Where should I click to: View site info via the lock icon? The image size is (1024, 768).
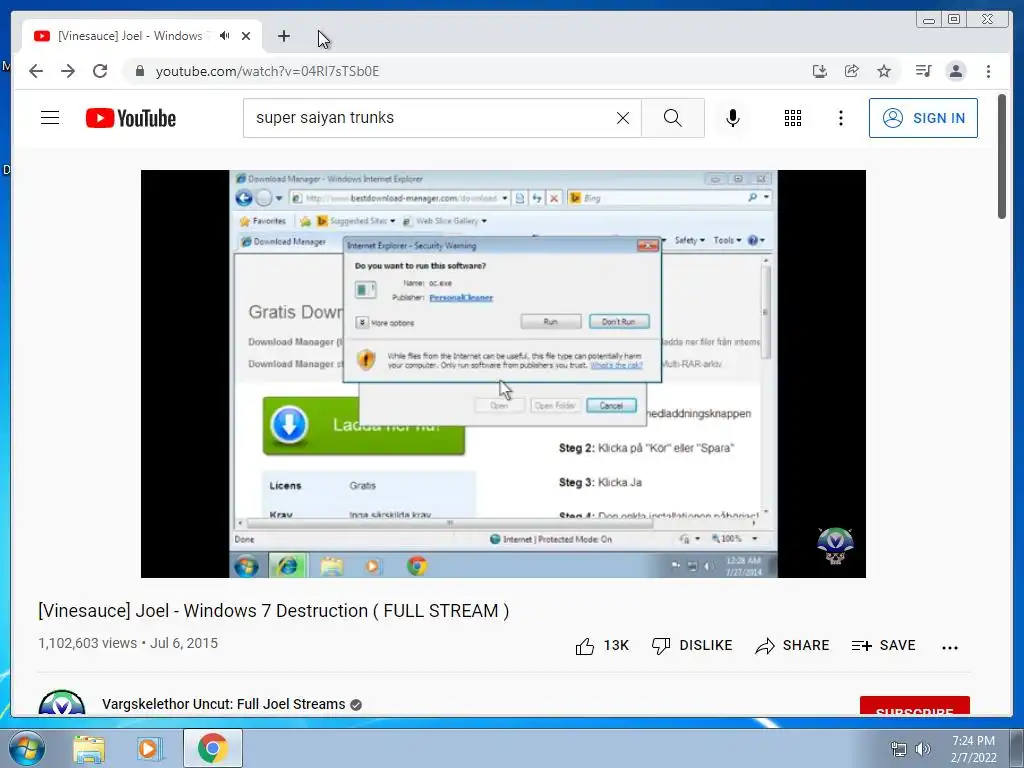(140, 71)
